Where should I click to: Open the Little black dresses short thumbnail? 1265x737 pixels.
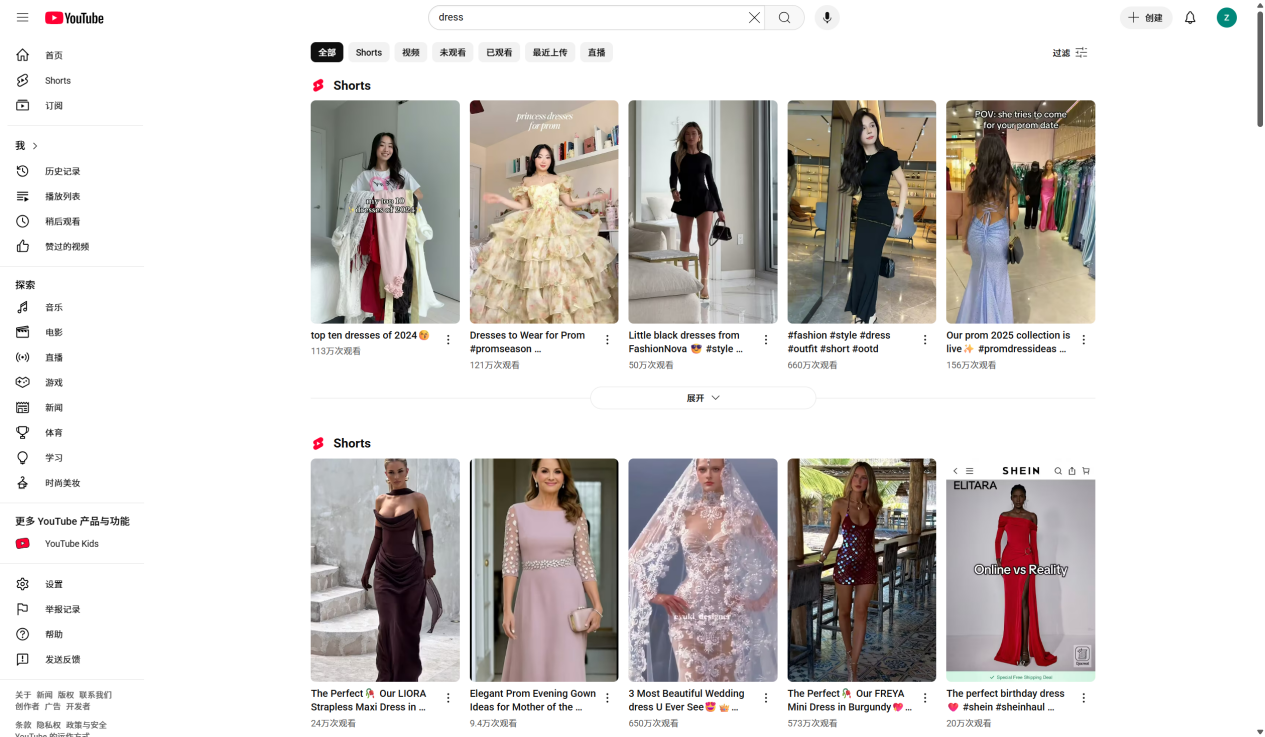[x=702, y=212]
